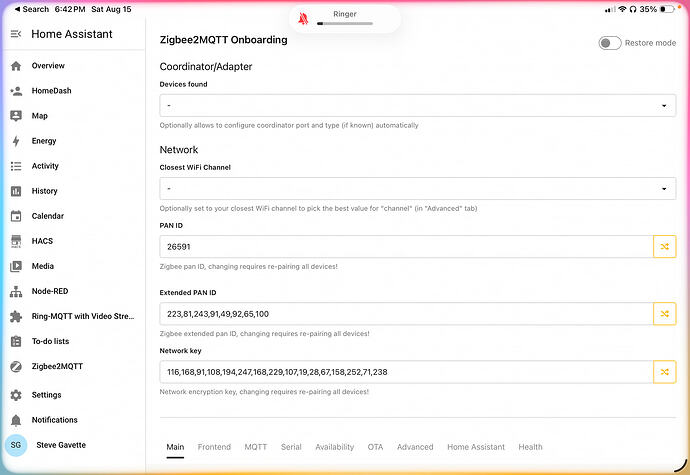Randomize the Extended PAN ID shuffle icon
690x475 pixels.
coord(664,314)
